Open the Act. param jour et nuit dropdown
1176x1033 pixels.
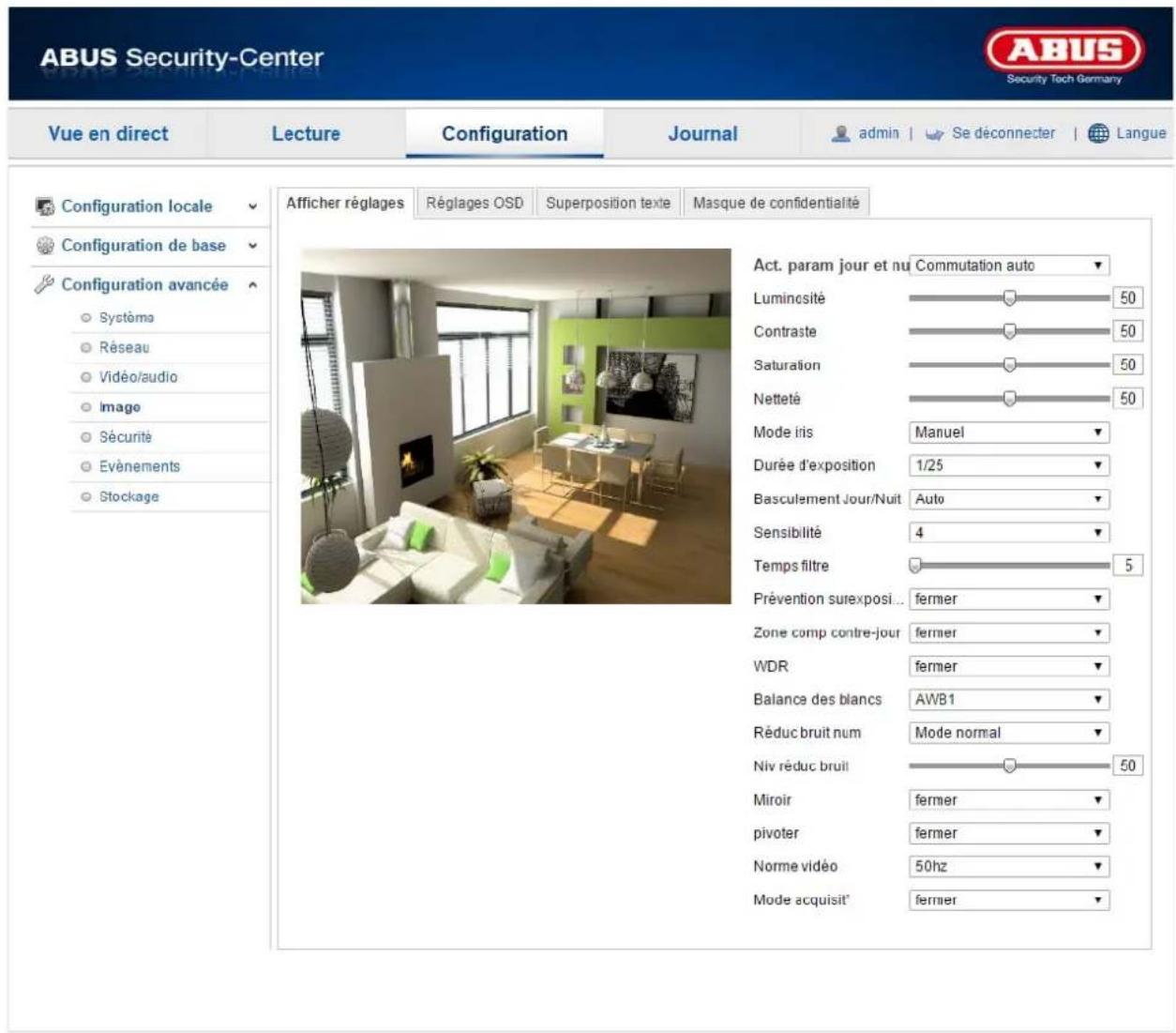pyautogui.click(x=1009, y=266)
